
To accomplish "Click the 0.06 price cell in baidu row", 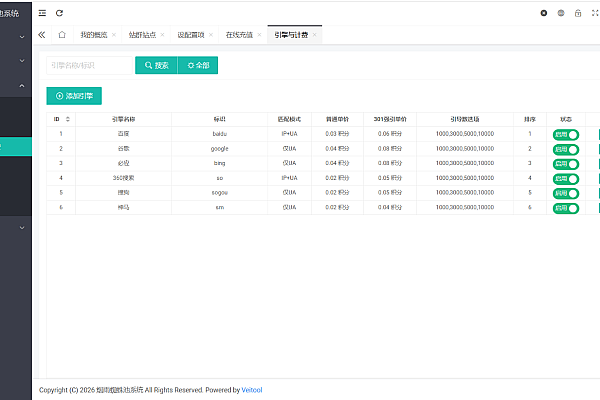I will pos(390,134).
